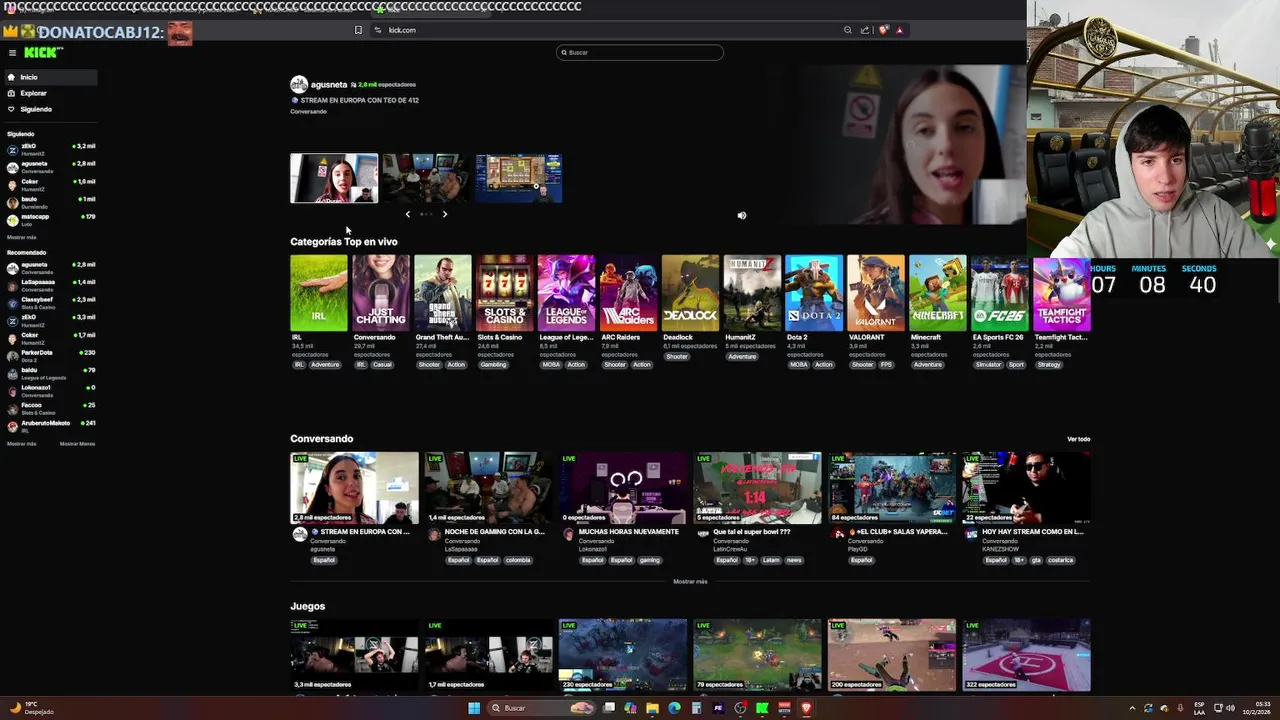
Task: Open the HumanitZ category card
Action: click(752, 293)
